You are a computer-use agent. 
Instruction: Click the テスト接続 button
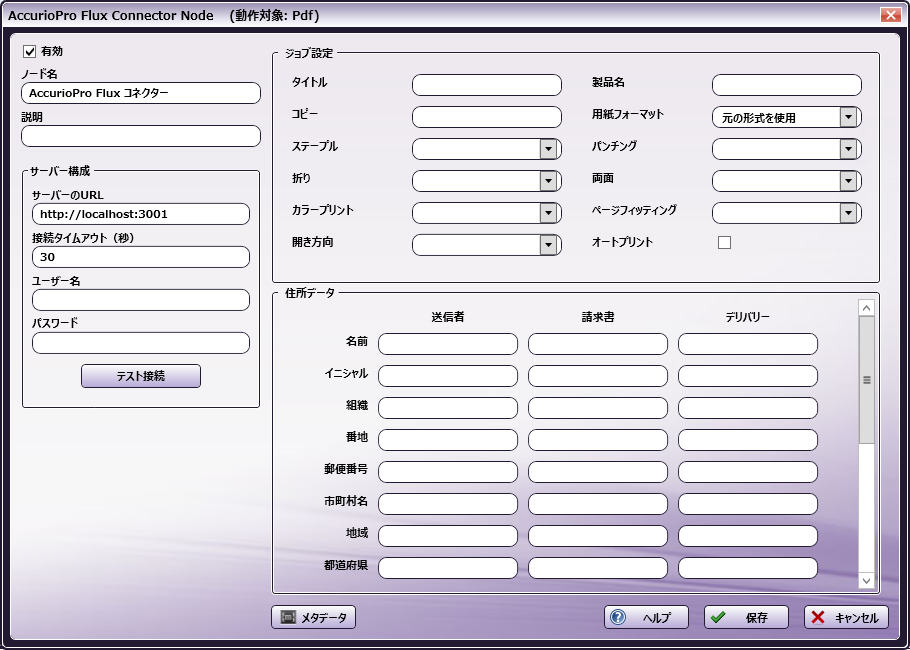(141, 376)
